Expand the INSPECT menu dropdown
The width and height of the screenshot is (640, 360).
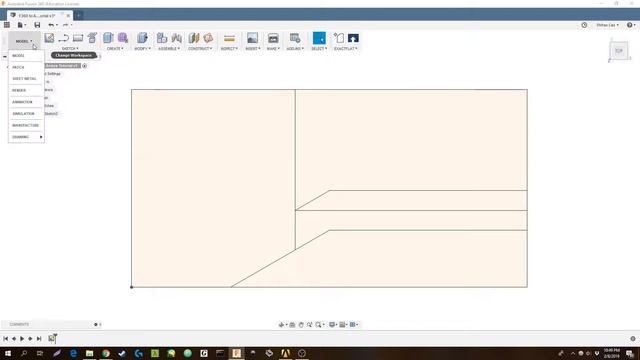point(229,49)
